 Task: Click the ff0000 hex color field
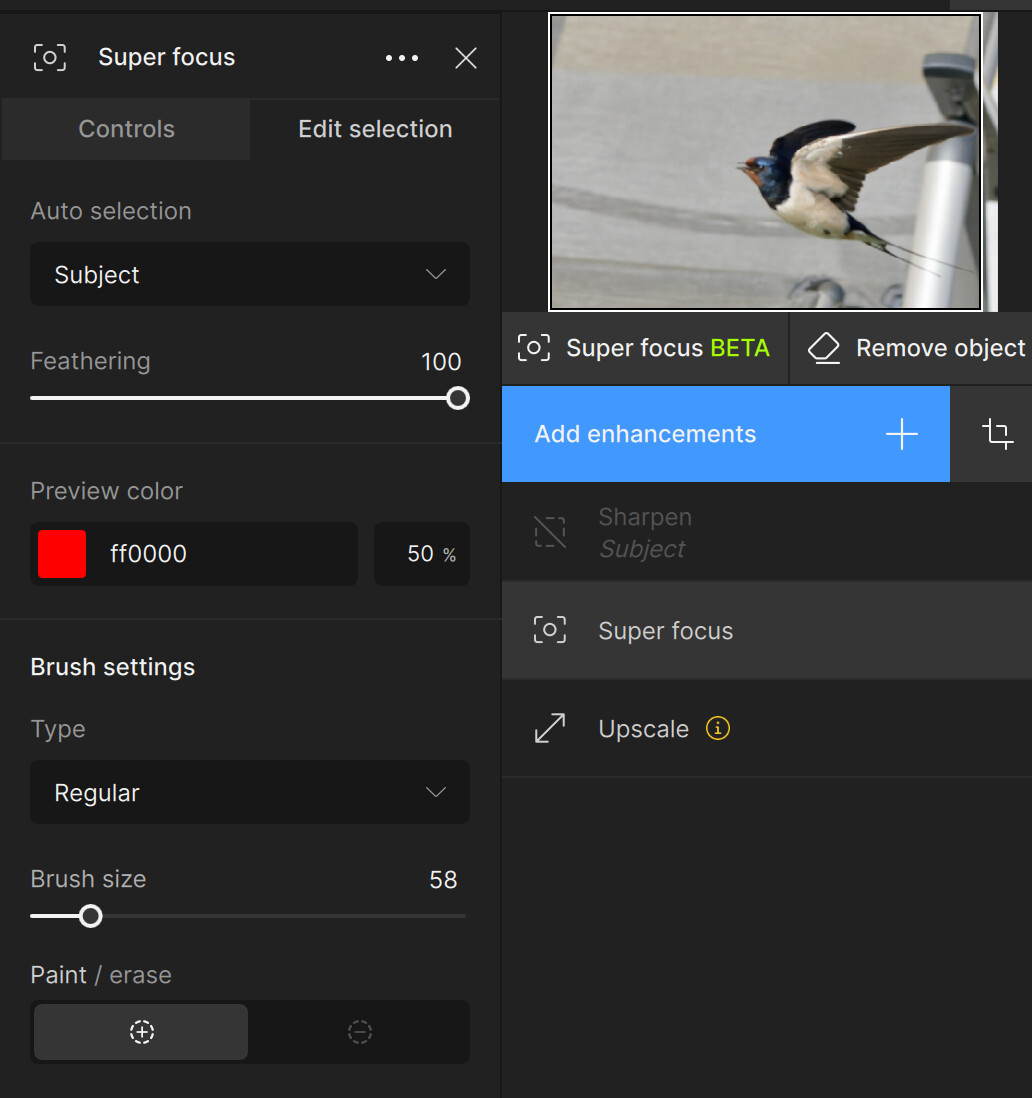(x=194, y=554)
